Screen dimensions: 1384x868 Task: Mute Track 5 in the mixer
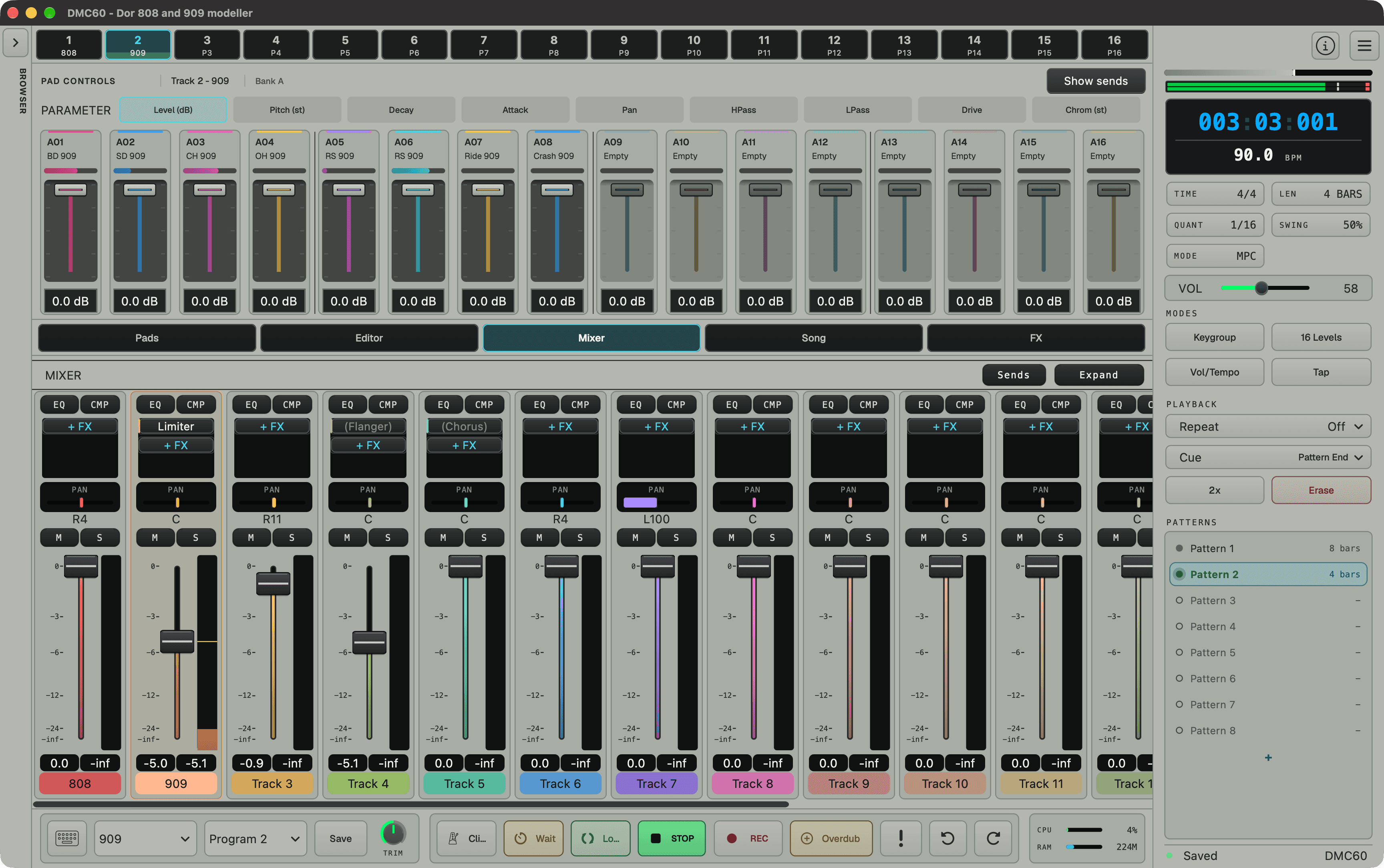(x=443, y=537)
